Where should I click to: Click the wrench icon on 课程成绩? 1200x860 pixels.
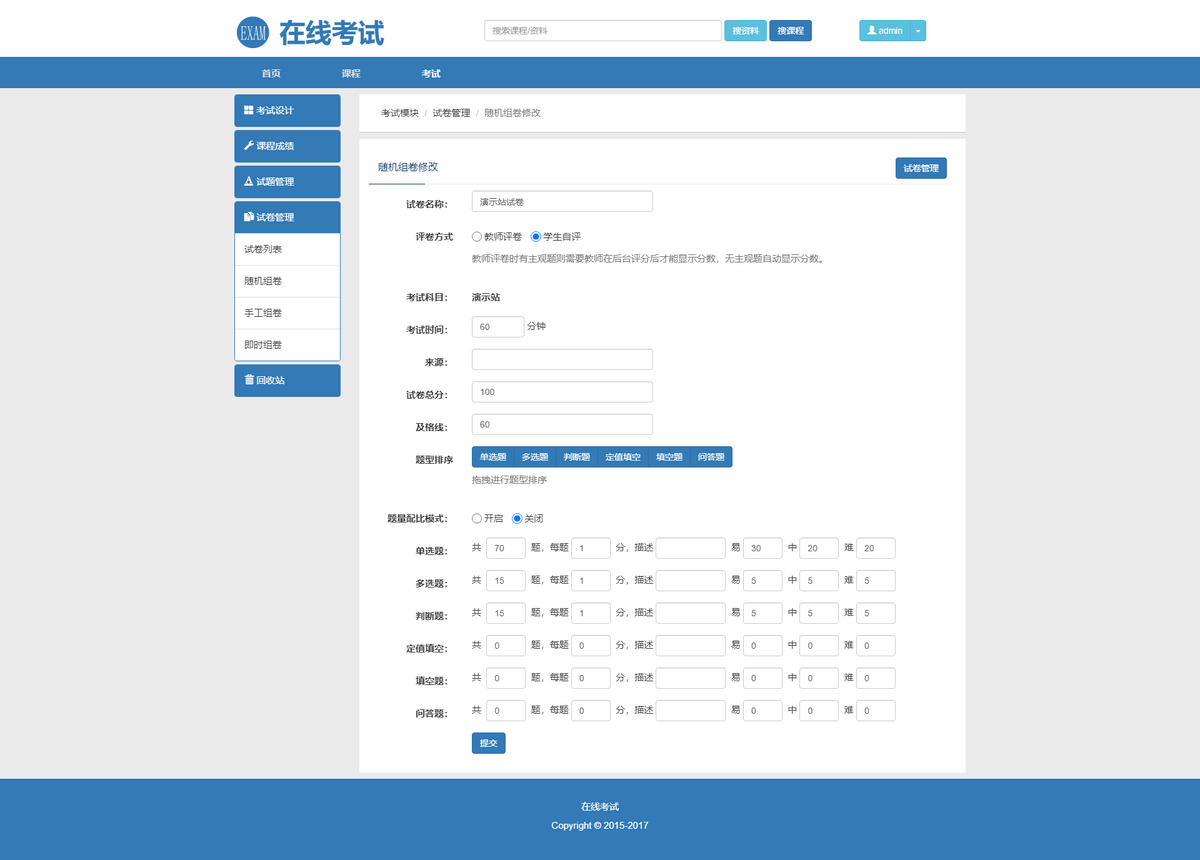tap(247, 145)
